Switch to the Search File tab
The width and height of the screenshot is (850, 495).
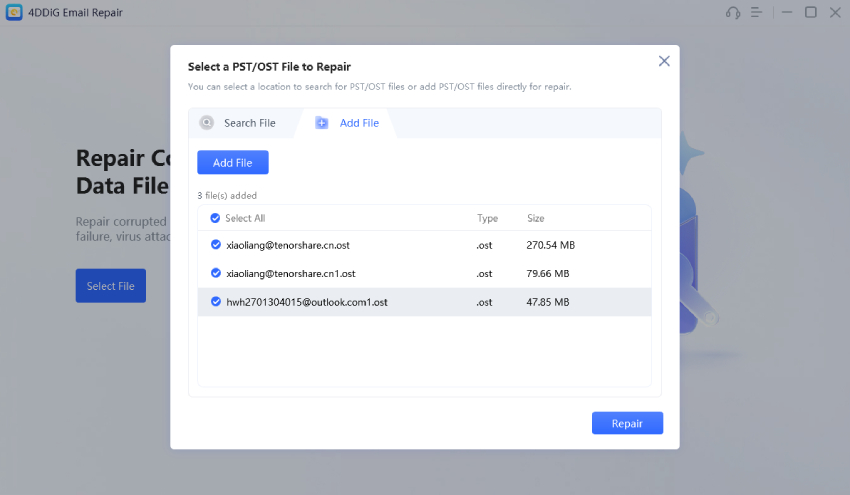tap(248, 123)
